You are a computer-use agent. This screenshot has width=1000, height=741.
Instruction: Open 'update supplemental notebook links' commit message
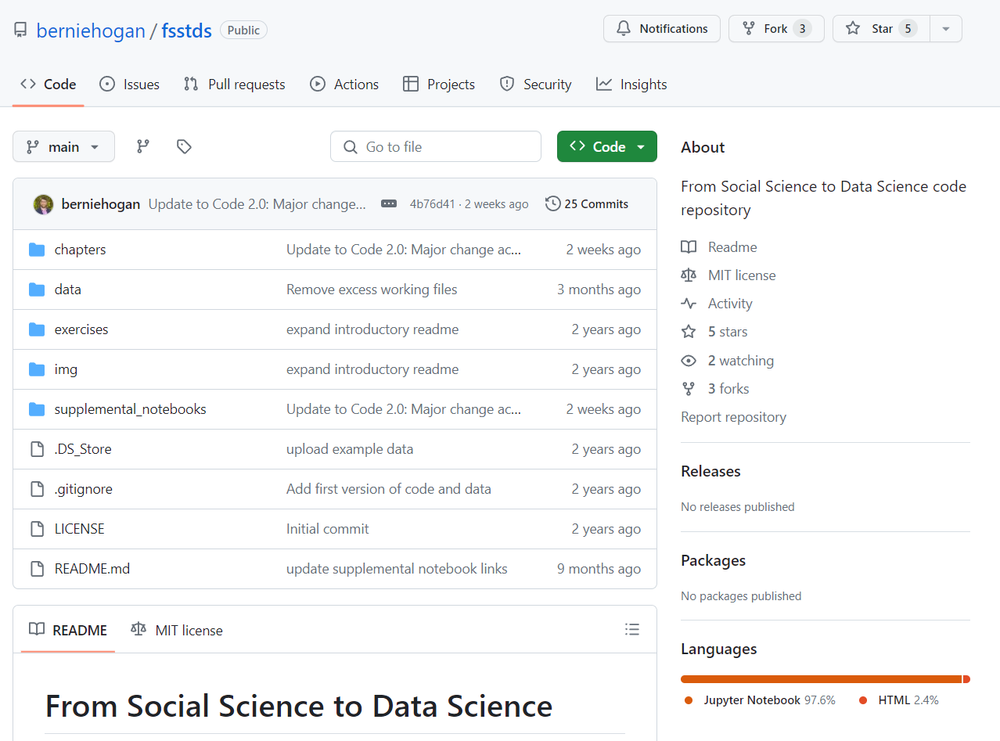(397, 569)
